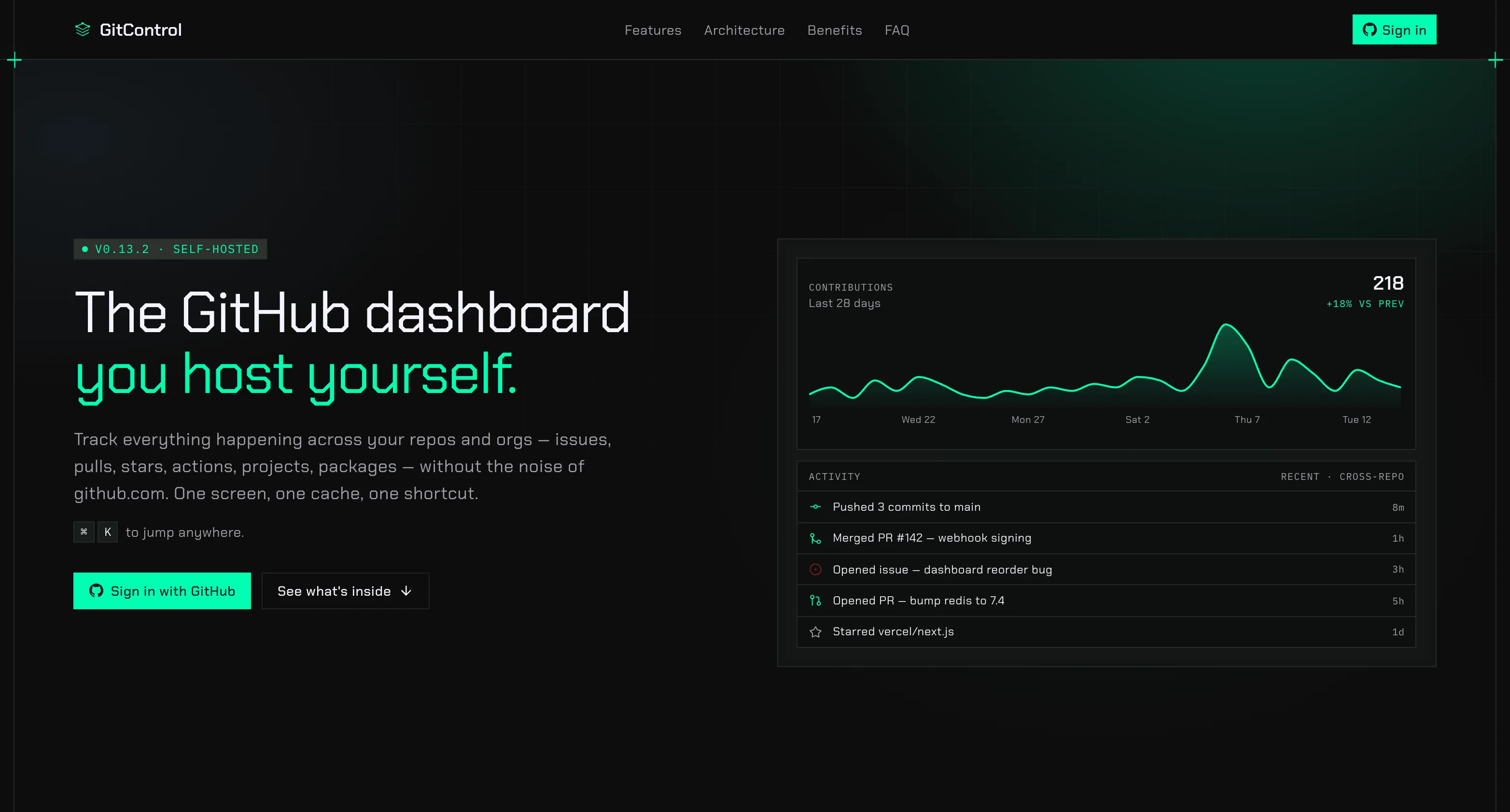Screen dimensions: 1510x812
Task: Click the CONTRIBUTIONS heading
Action: pyautogui.click(x=851, y=287)
